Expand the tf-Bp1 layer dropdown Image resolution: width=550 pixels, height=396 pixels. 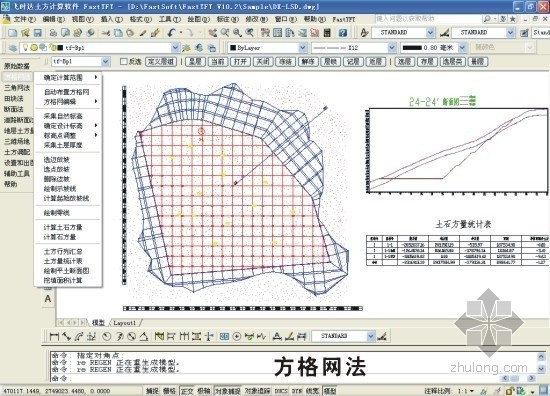click(x=175, y=48)
